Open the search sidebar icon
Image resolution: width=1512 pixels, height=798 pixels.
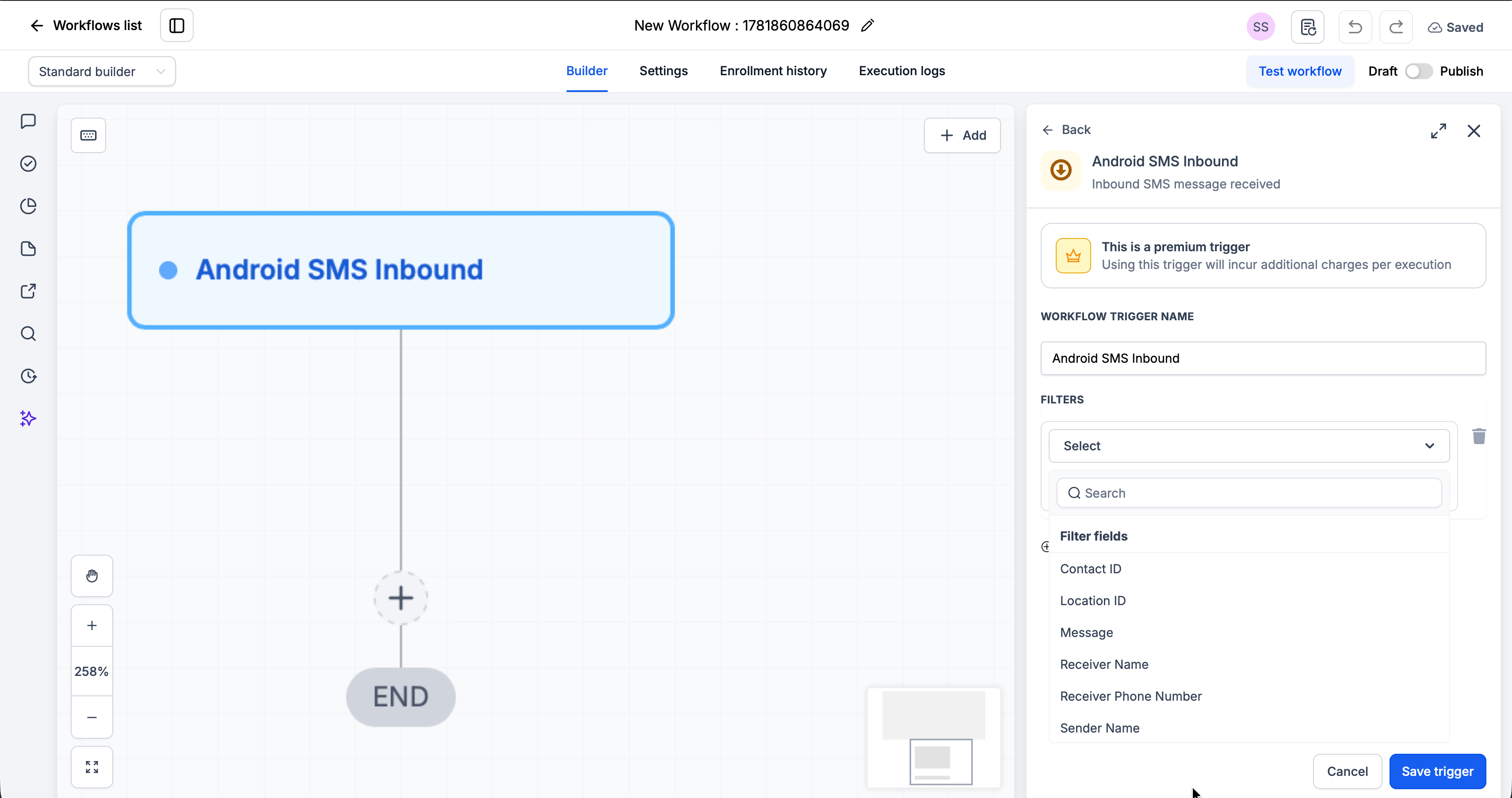[28, 334]
